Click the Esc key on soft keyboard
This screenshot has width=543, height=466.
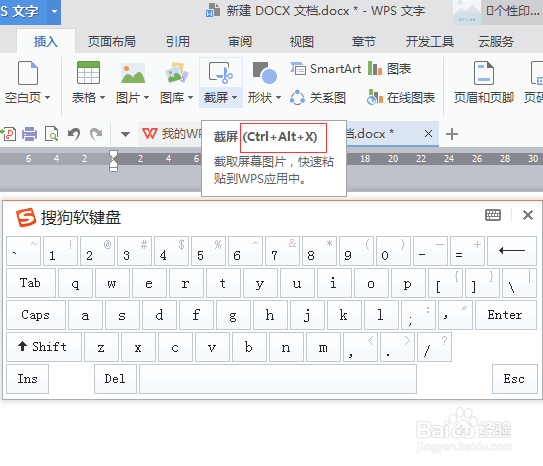(x=515, y=379)
